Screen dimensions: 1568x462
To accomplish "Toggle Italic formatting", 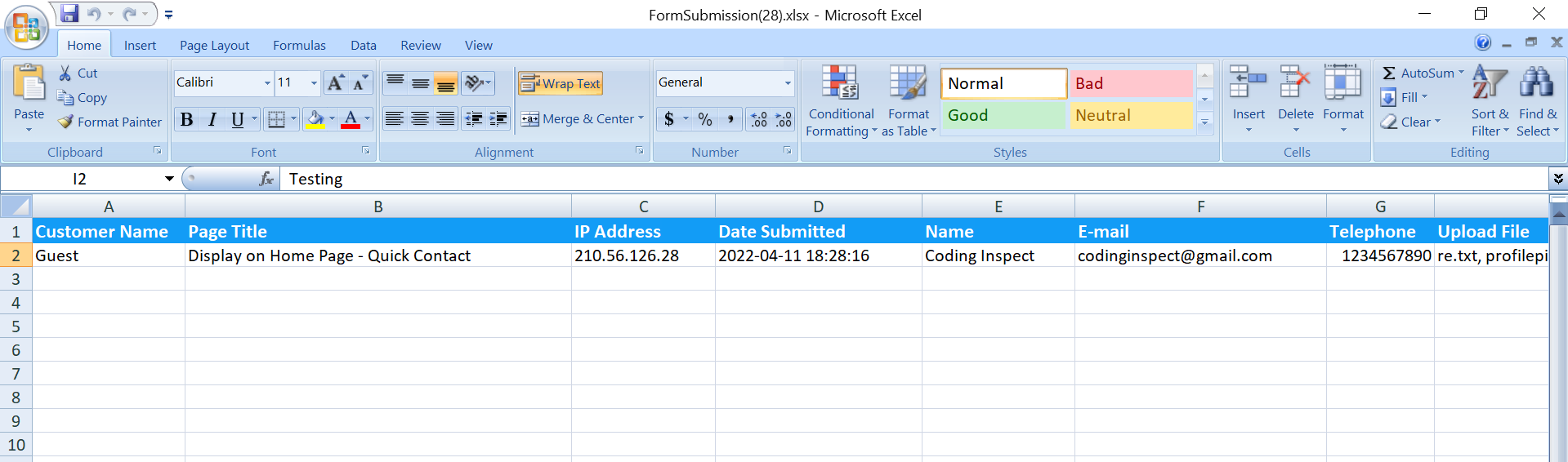I will tap(212, 120).
